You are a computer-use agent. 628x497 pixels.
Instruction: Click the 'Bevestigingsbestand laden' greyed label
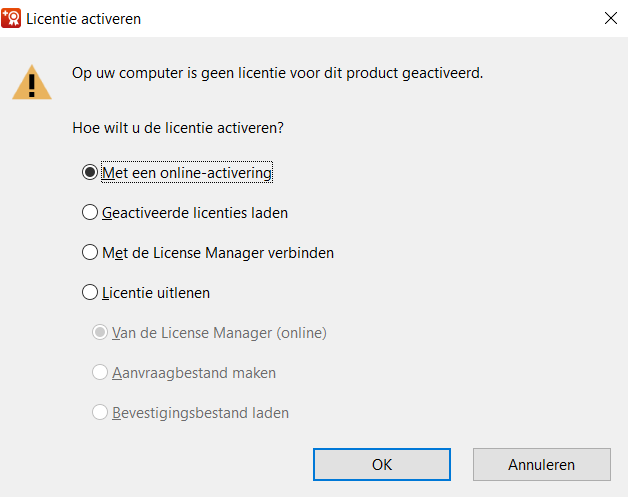click(200, 413)
